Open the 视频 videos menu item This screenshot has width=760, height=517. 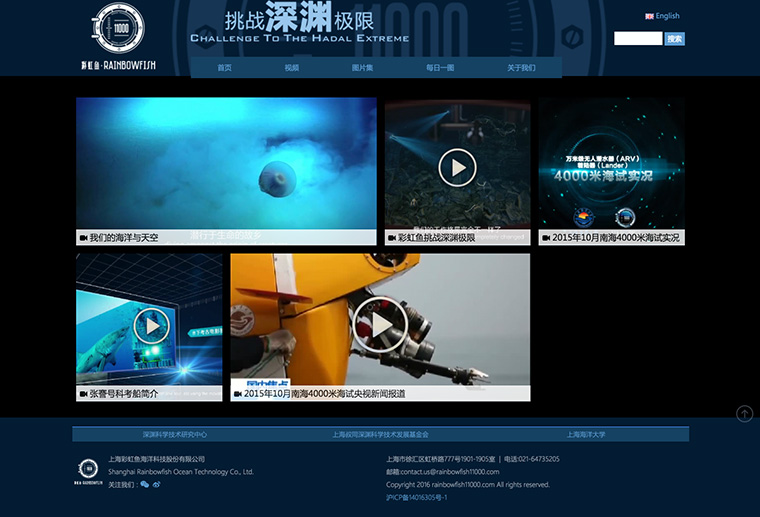click(x=292, y=68)
